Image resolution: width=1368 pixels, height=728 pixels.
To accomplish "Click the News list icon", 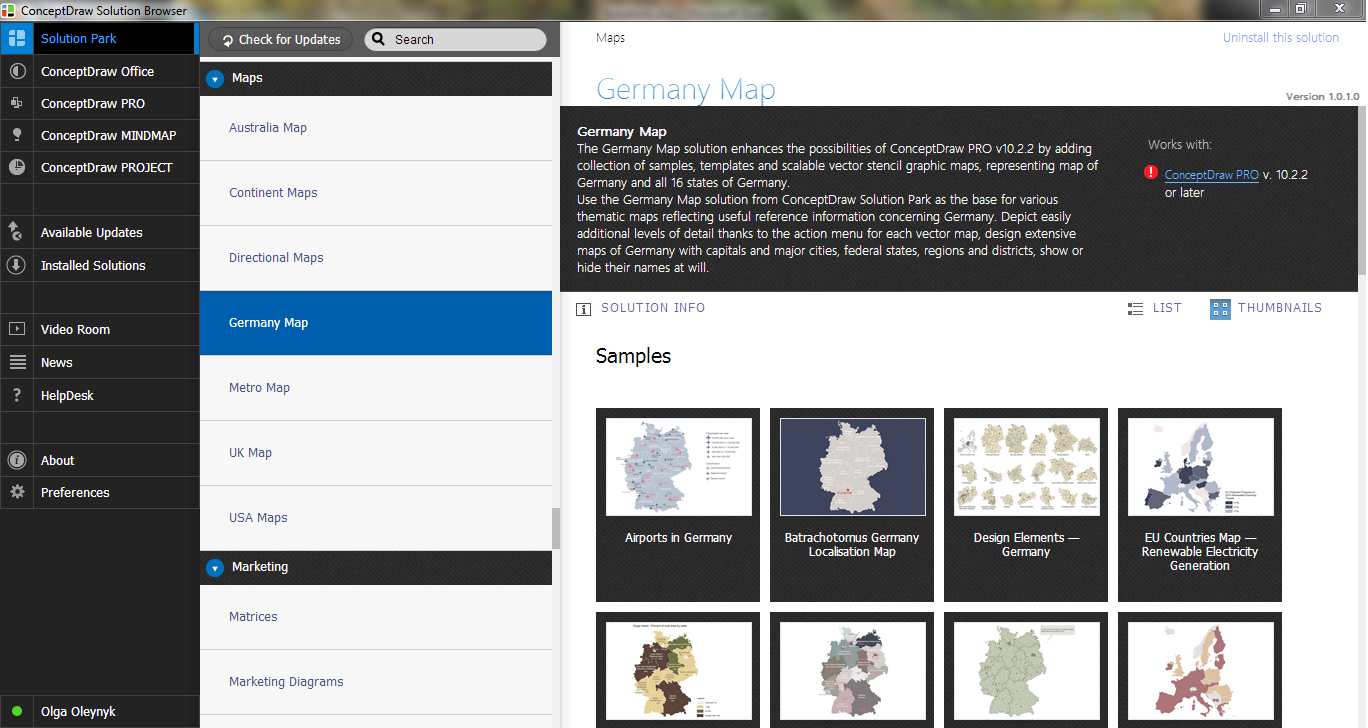I will [x=16, y=362].
